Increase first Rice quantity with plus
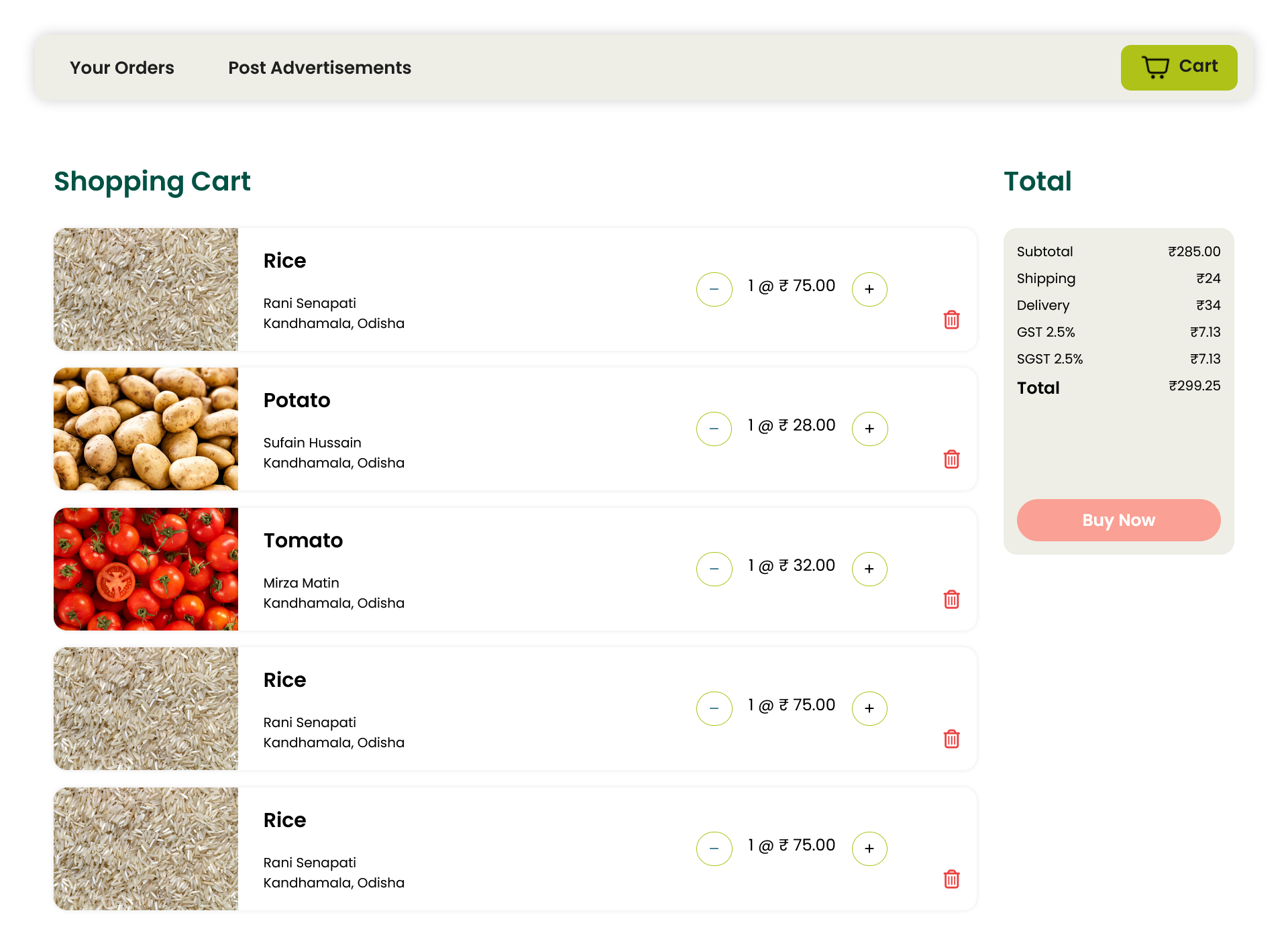The height and width of the screenshot is (927, 1288). click(869, 289)
